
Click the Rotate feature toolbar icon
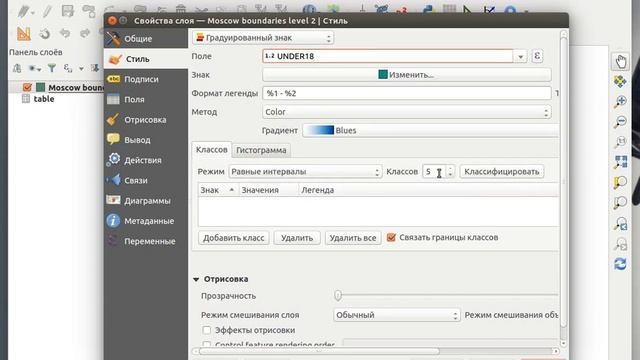44,33
